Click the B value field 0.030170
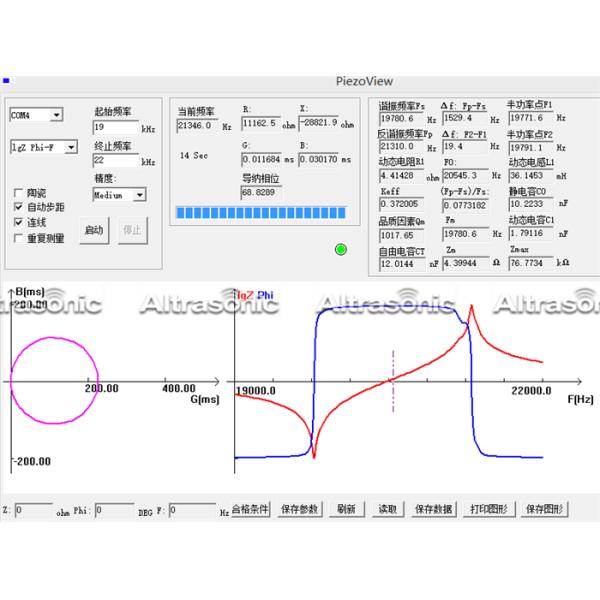This screenshot has height=600, width=600. [x=319, y=159]
